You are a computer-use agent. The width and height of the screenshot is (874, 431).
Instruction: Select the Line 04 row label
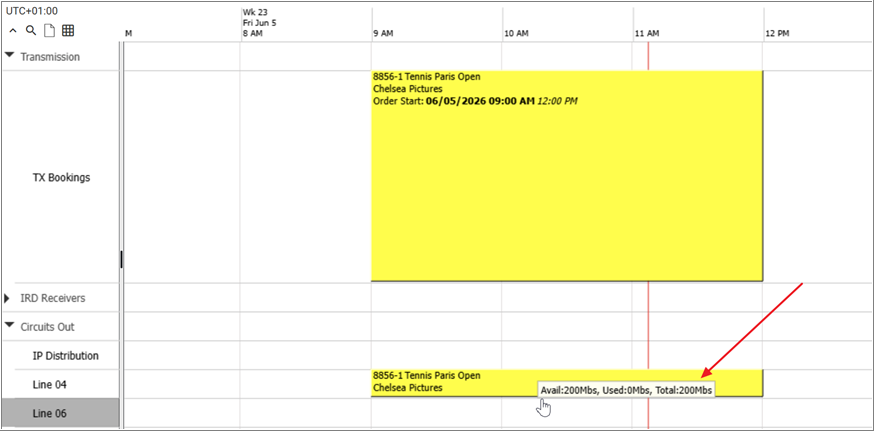[x=49, y=385]
